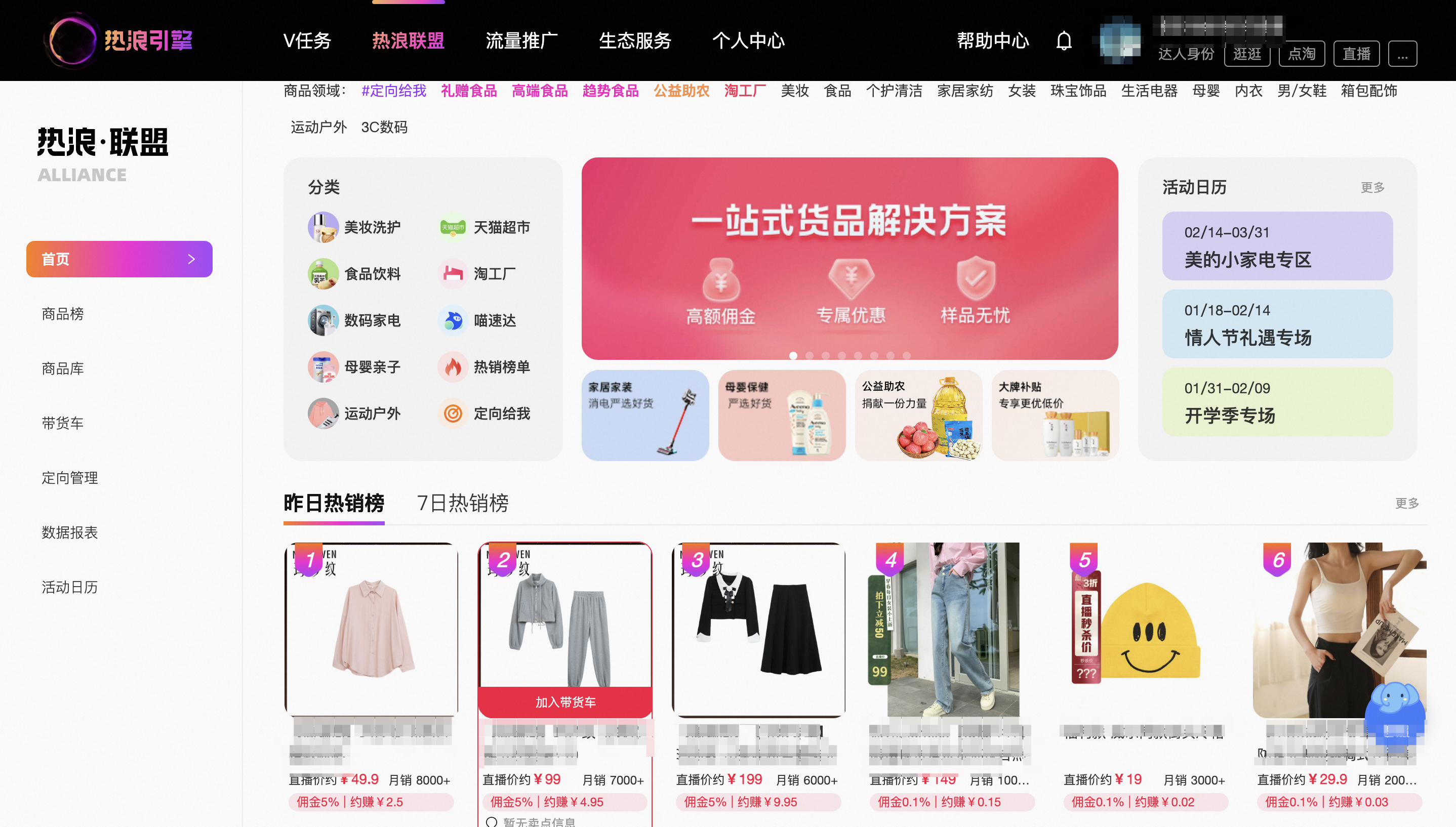Open the 定向给我 target icon
The width and height of the screenshot is (1456, 827).
(453, 413)
